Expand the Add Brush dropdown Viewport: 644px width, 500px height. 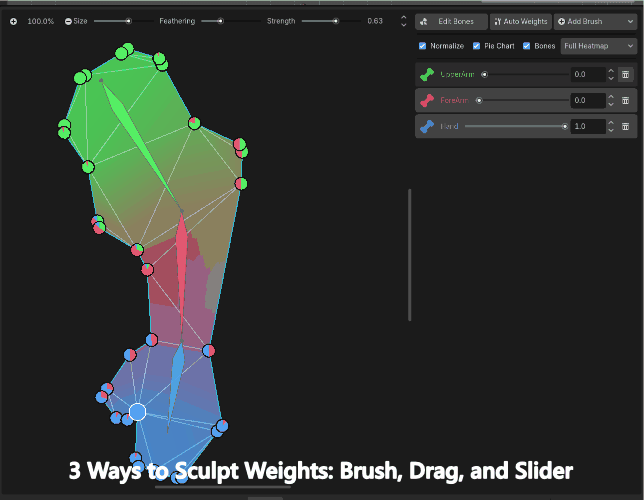(596, 21)
